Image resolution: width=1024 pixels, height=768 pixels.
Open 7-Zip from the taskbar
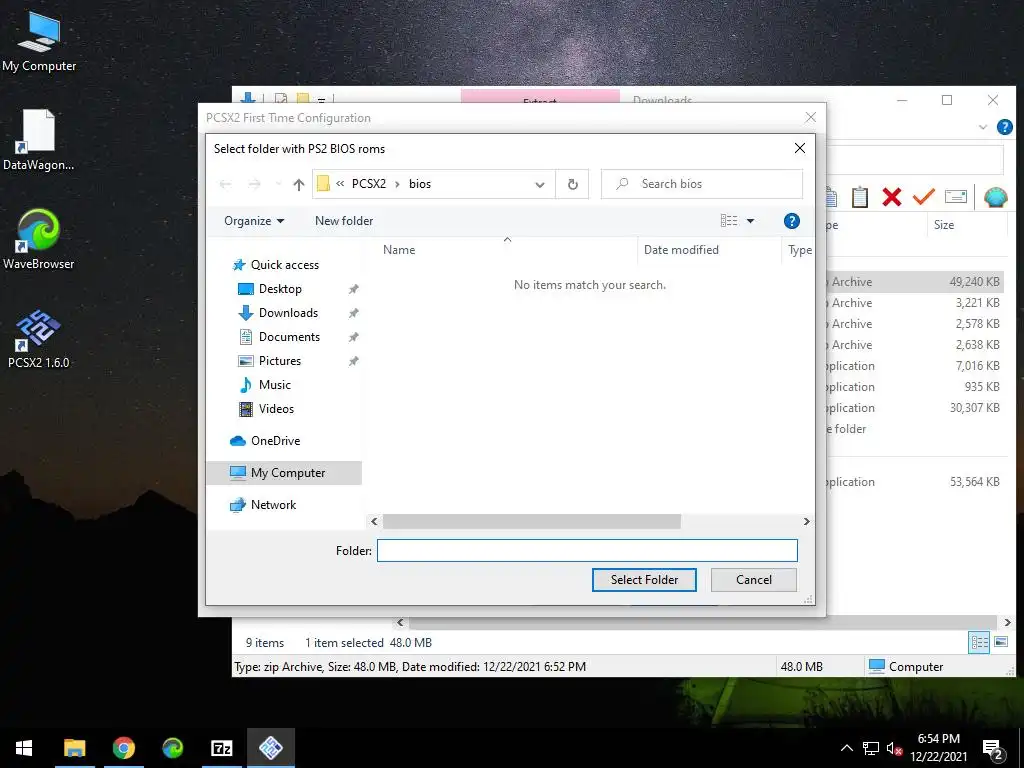coord(221,748)
